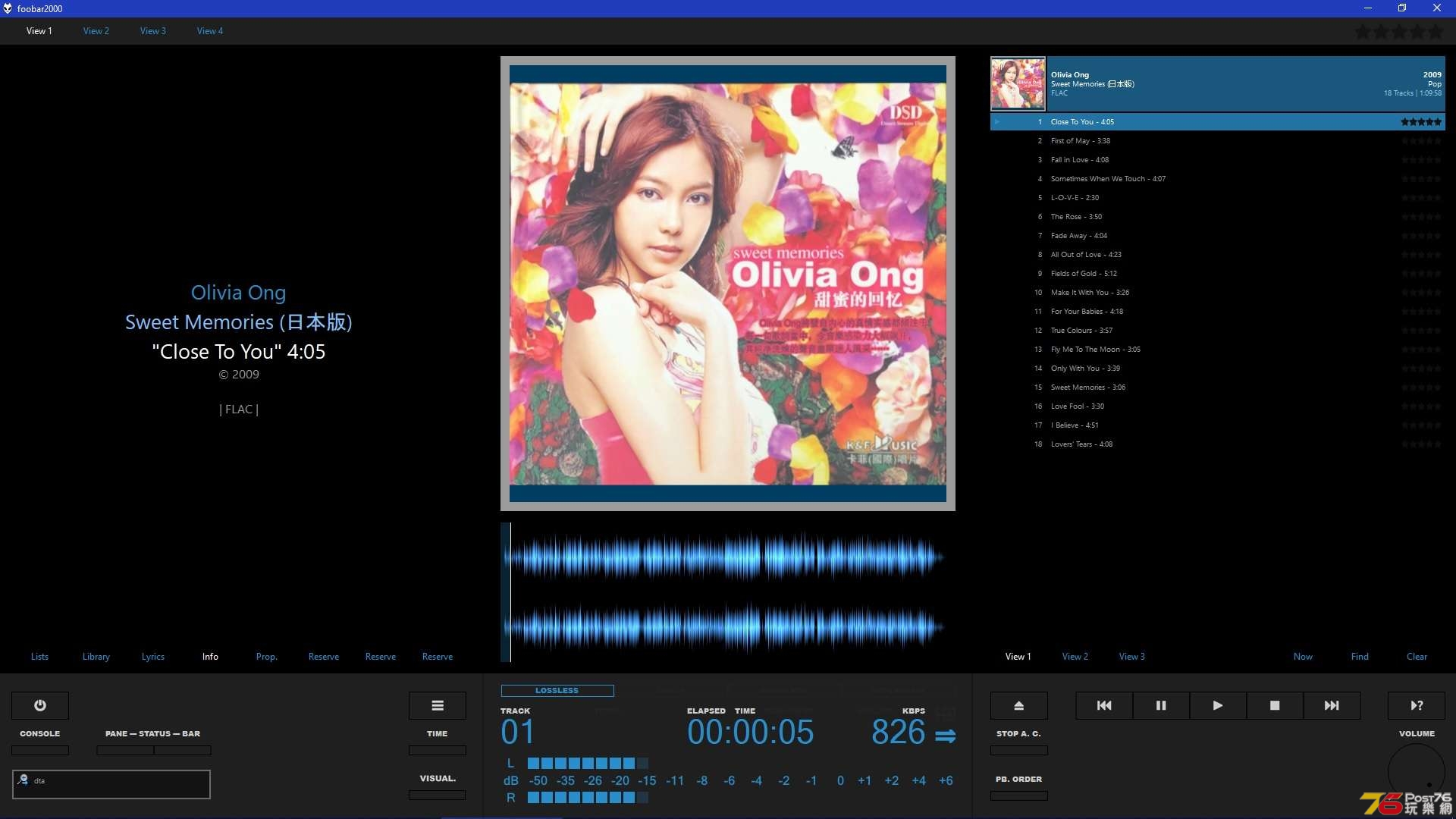The width and height of the screenshot is (1456, 819).
Task: Switch to View 4 top tab
Action: [210, 31]
